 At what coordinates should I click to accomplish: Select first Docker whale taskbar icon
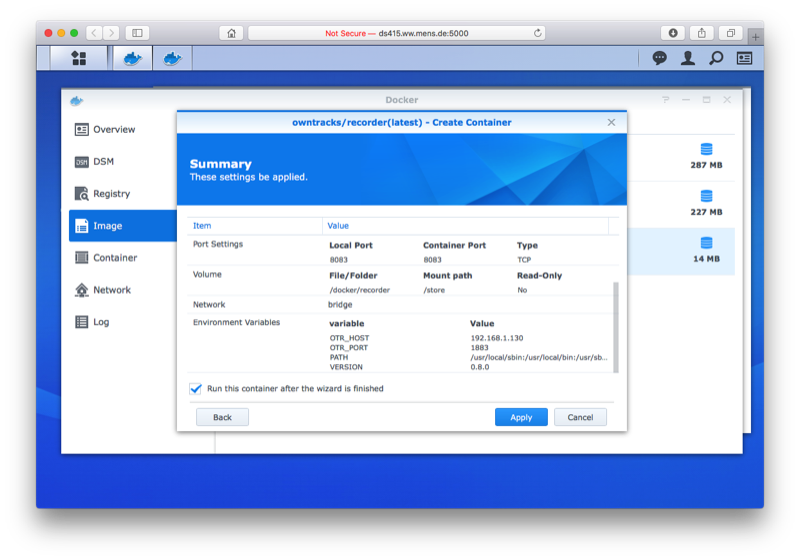click(132, 58)
